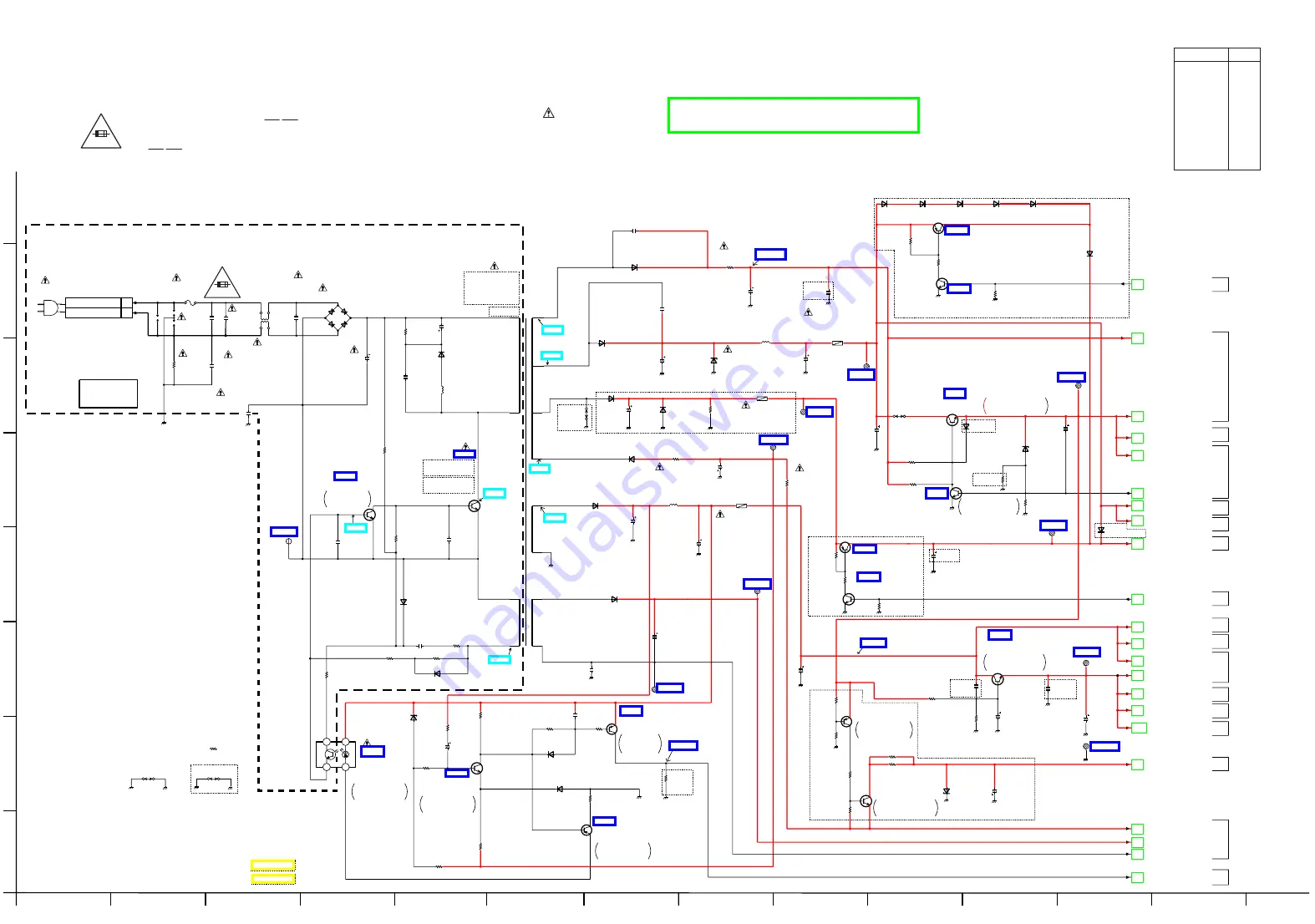The height and width of the screenshot is (924, 1315).
Task: Click the AC power plug symbol
Action: click(48, 308)
